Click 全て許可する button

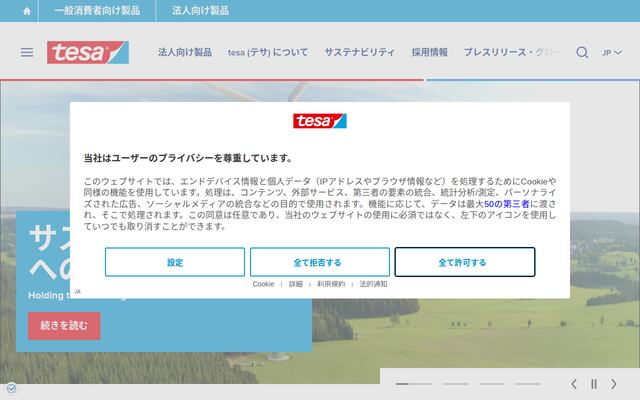[465, 262]
